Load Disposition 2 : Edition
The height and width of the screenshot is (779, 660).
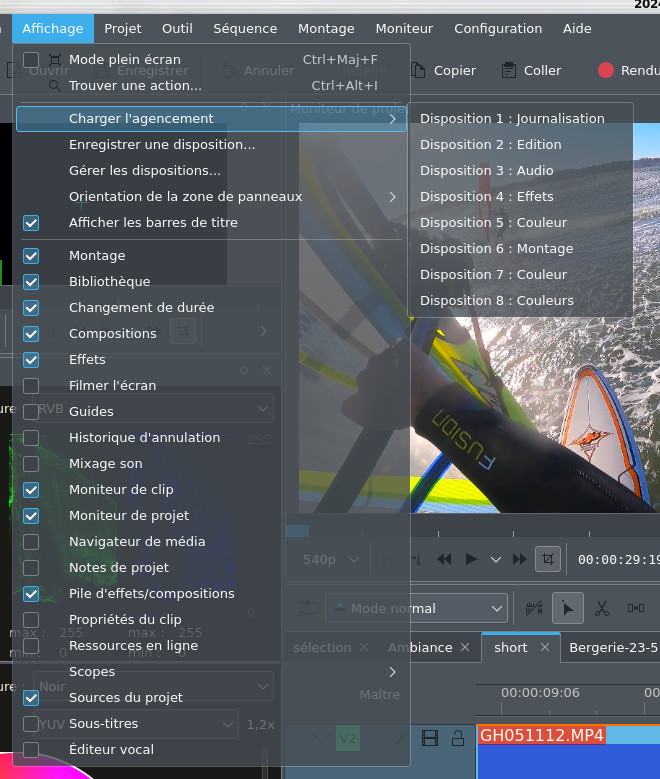(x=520, y=145)
